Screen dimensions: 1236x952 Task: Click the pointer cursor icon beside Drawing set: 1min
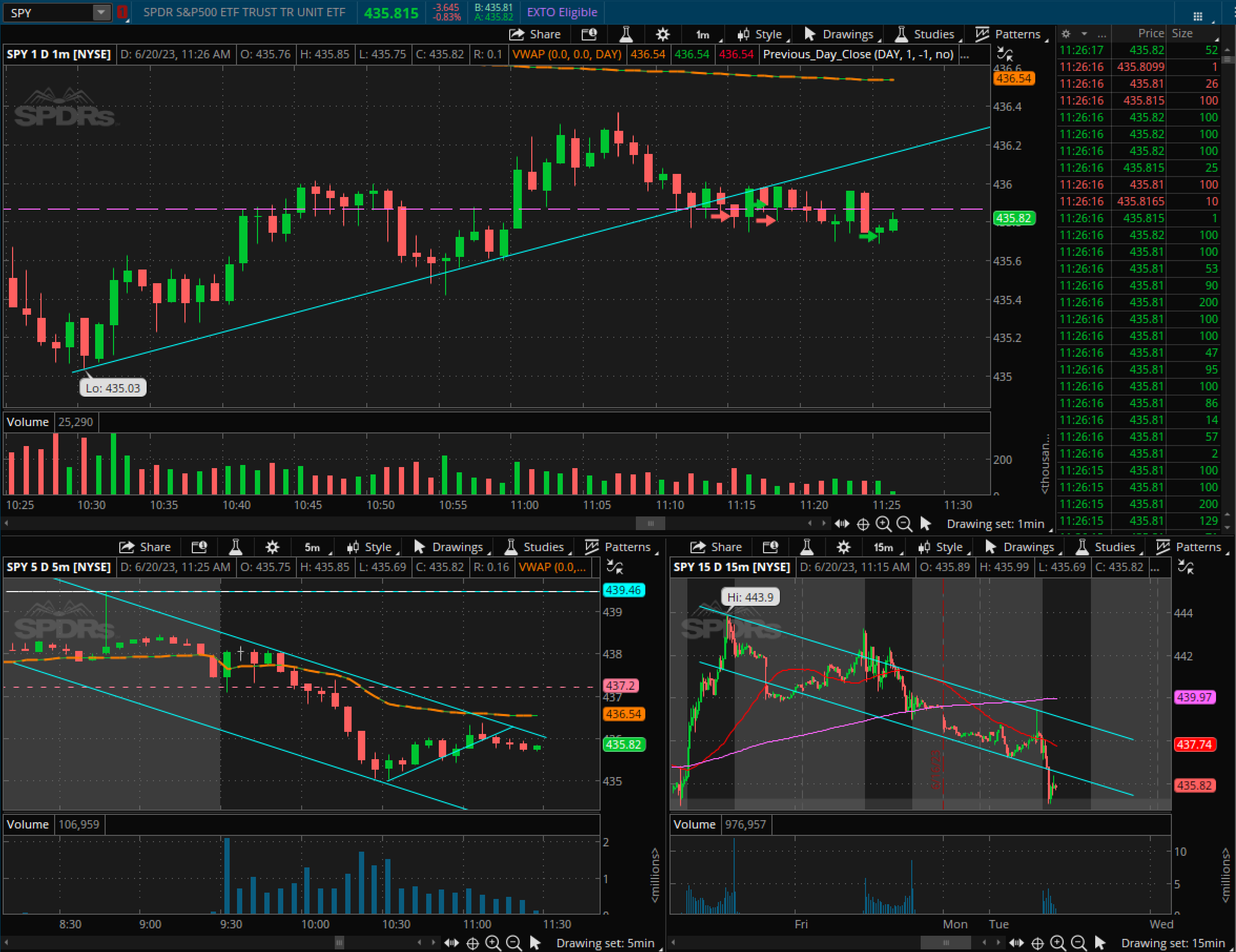point(926,524)
